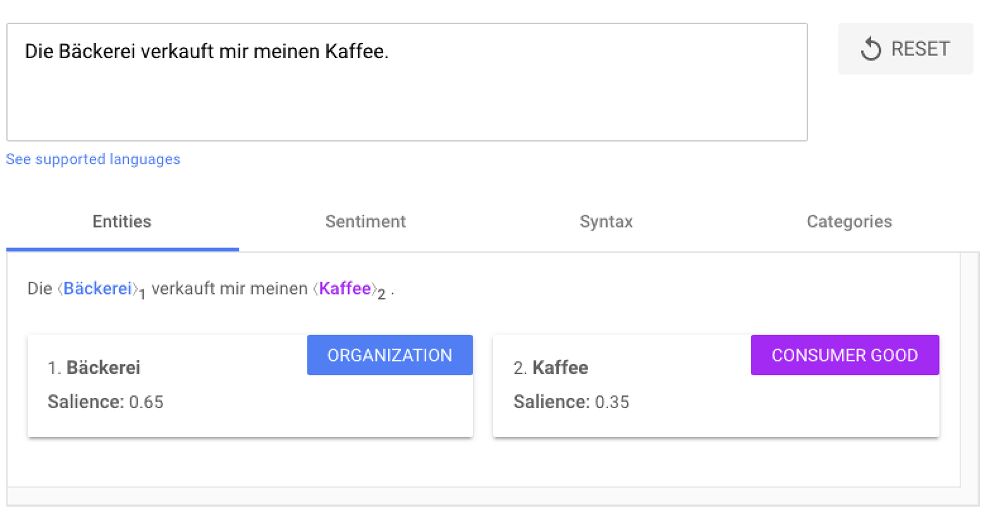The image size is (990, 518).
Task: Click the RESET button
Action: point(905,49)
